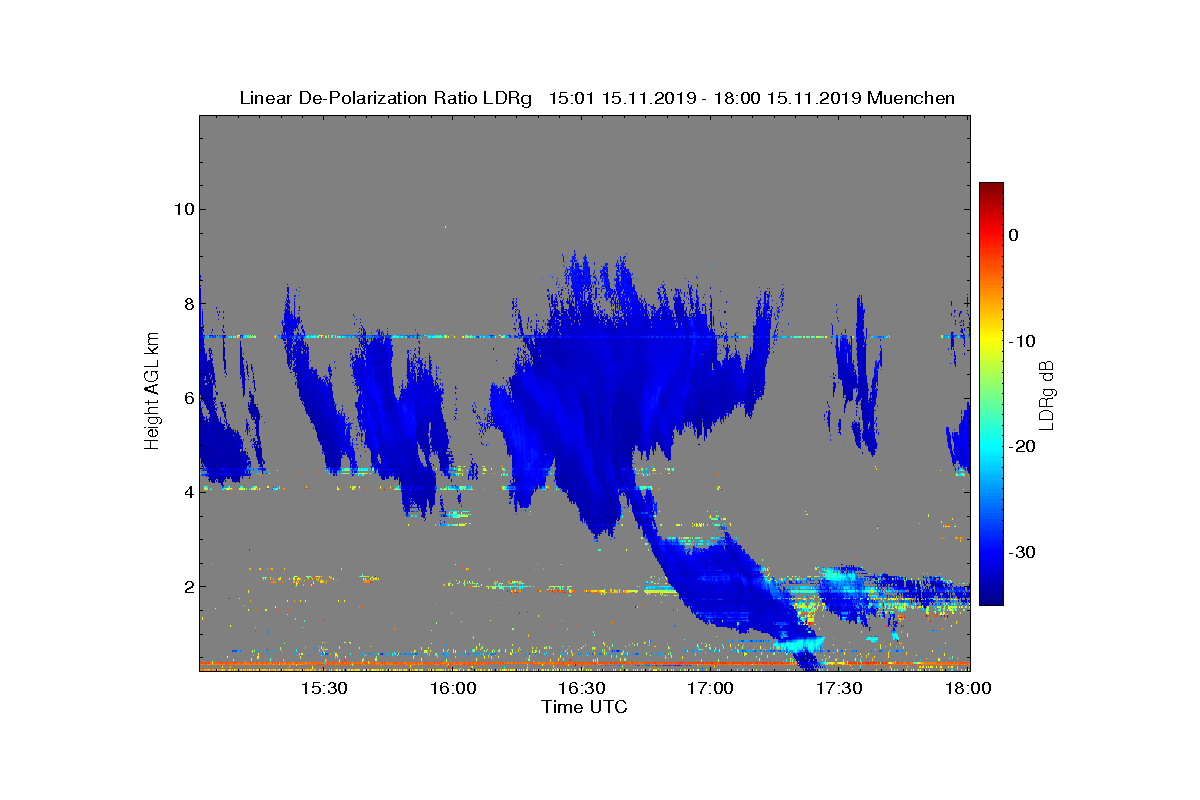Click the colorbar tick label -20
Viewport: 1200px width, 800px height.
(x=1021, y=447)
